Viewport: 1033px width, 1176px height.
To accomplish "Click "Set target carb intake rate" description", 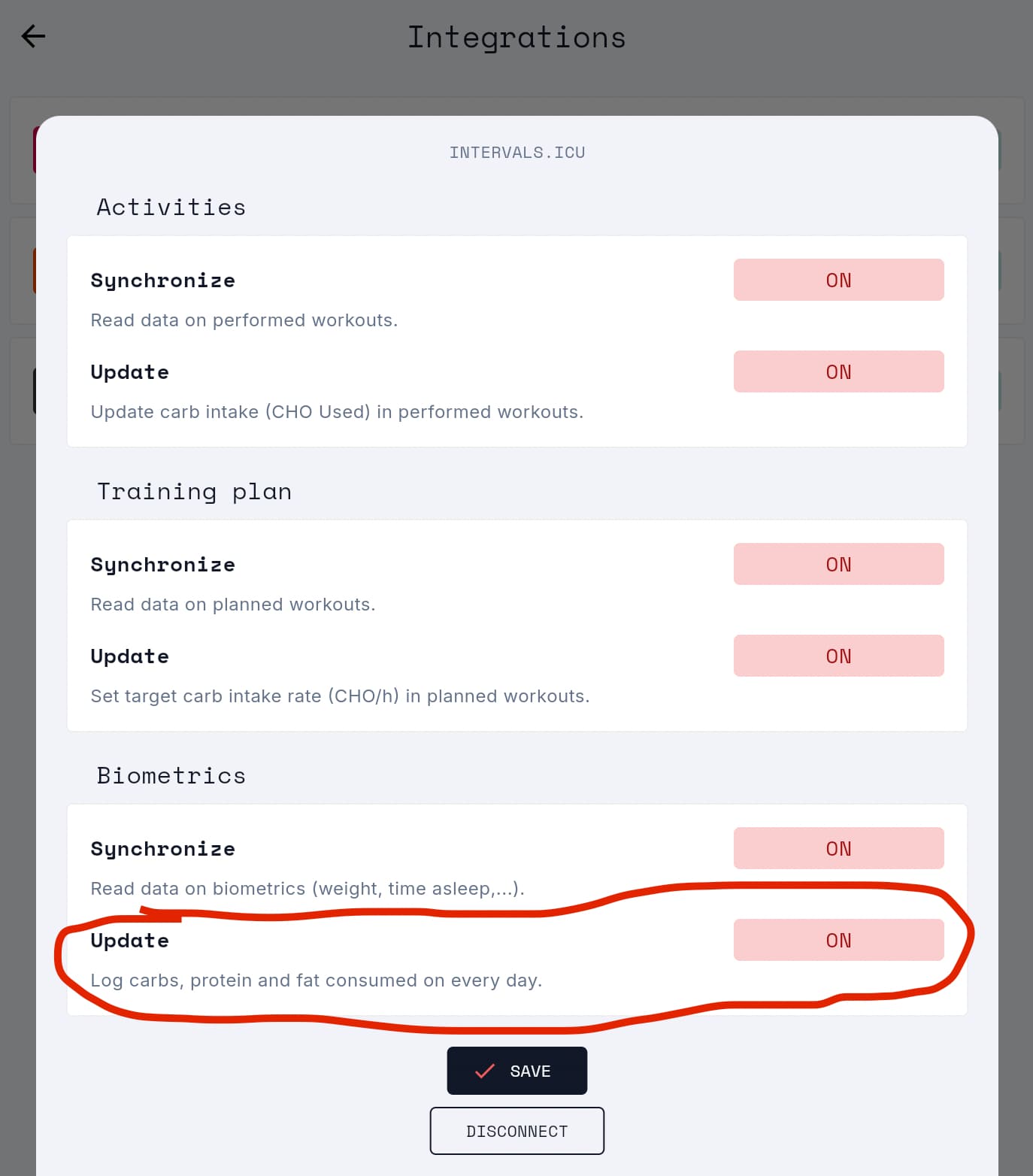I will [340, 696].
